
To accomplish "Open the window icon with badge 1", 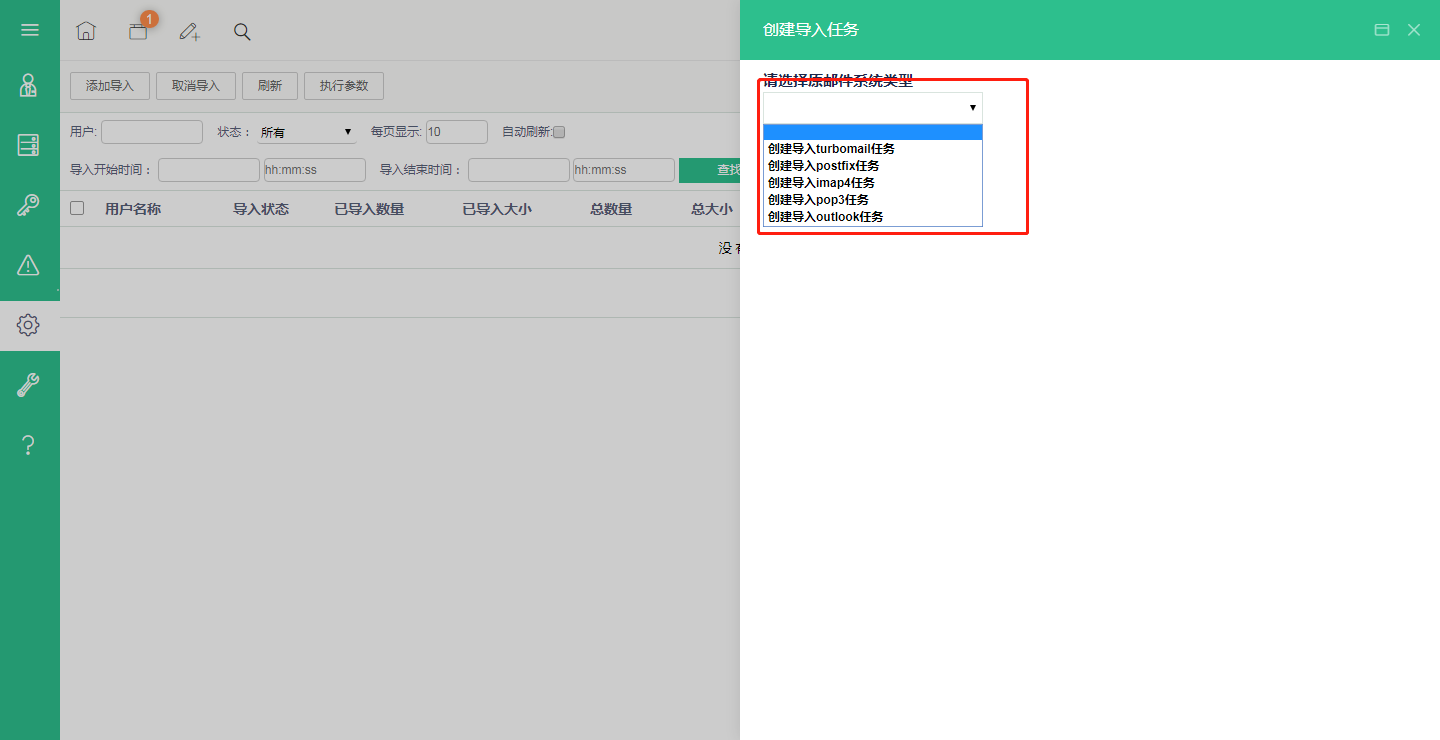I will tap(139, 30).
